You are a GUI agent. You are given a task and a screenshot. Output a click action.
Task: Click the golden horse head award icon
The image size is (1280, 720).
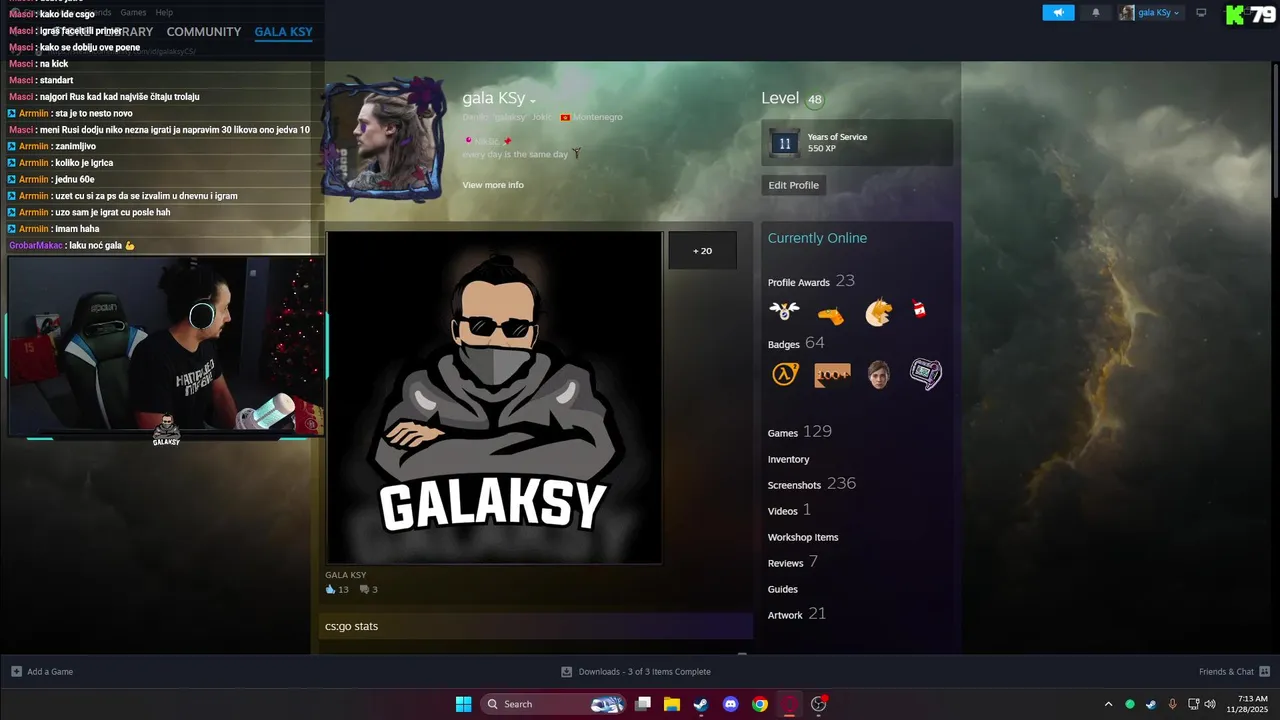(x=878, y=313)
